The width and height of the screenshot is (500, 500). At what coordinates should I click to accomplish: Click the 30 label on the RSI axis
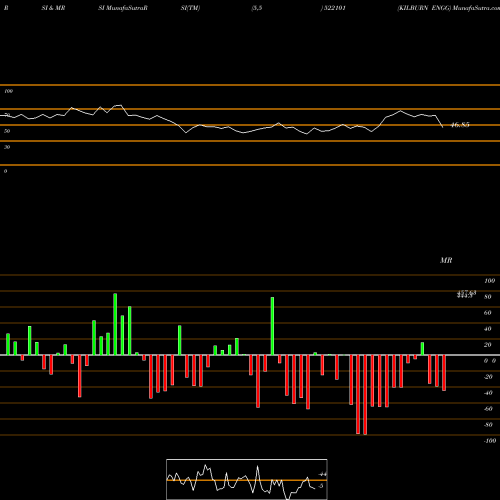click(x=7, y=147)
